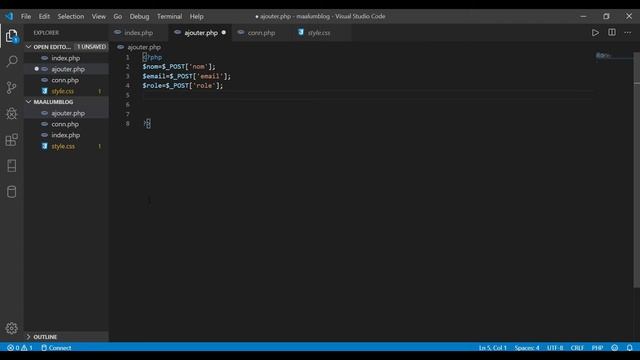The width and height of the screenshot is (640, 360).
Task: Open the Search view in activity bar
Action: (x=12, y=62)
